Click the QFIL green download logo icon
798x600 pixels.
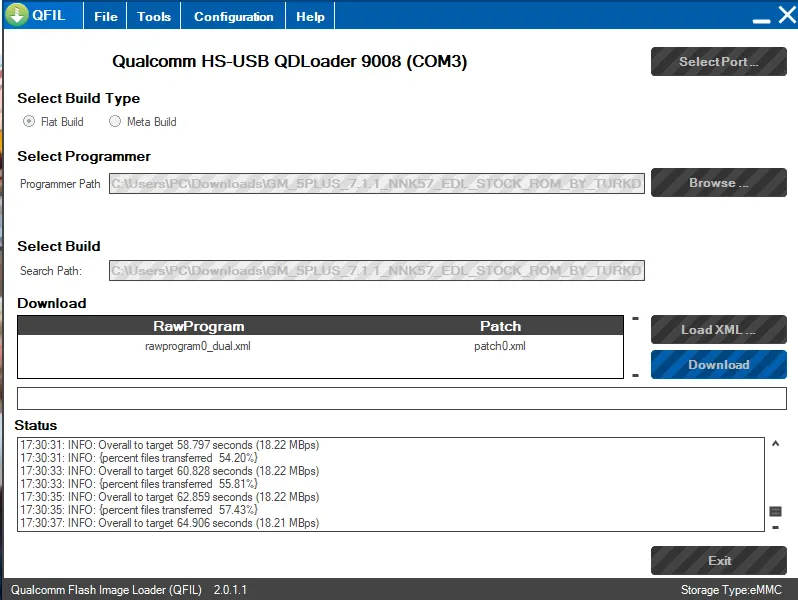(16, 15)
